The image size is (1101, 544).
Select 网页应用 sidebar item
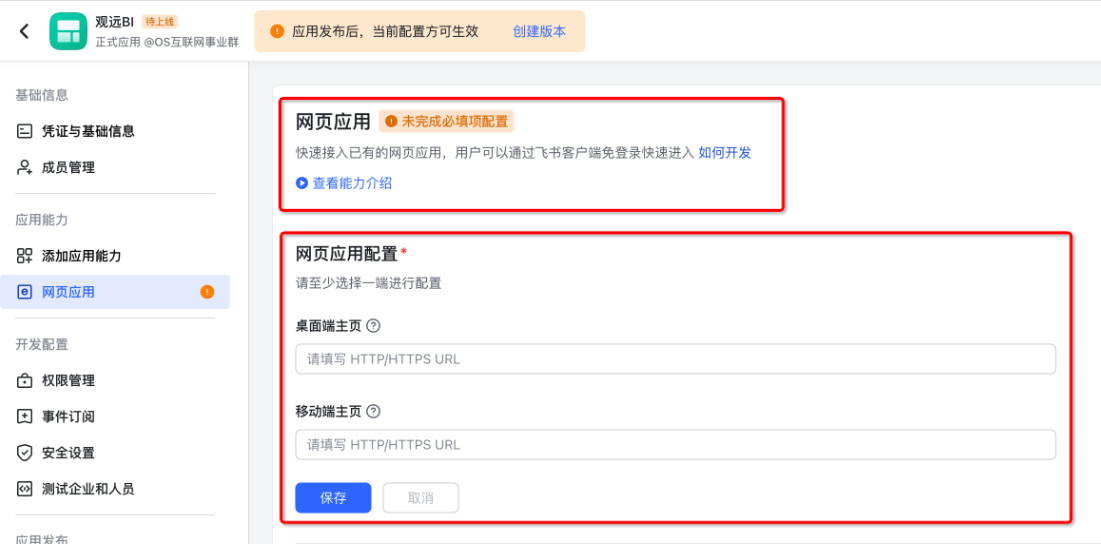pos(68,292)
